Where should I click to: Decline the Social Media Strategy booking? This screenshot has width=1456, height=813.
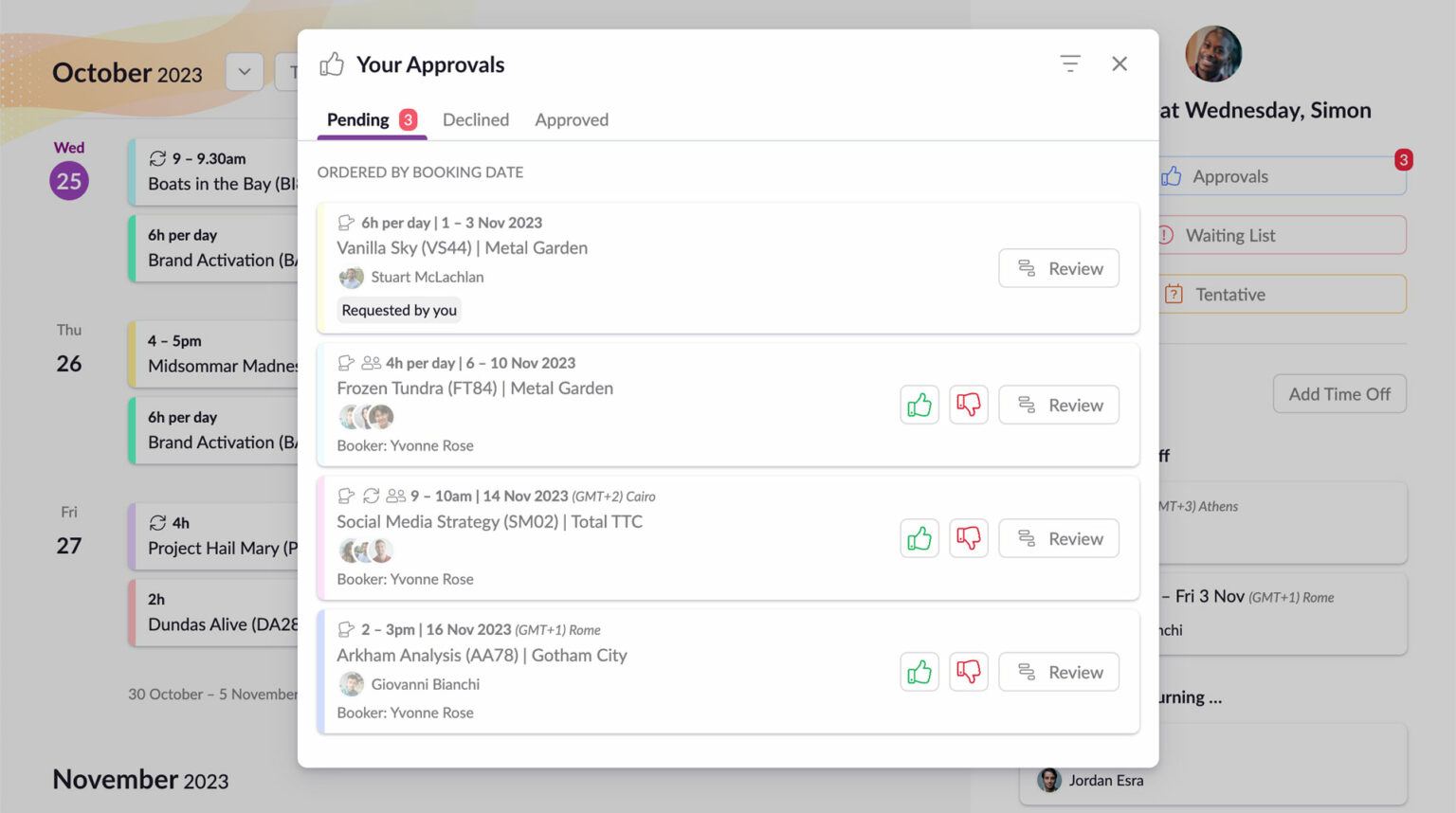click(968, 538)
